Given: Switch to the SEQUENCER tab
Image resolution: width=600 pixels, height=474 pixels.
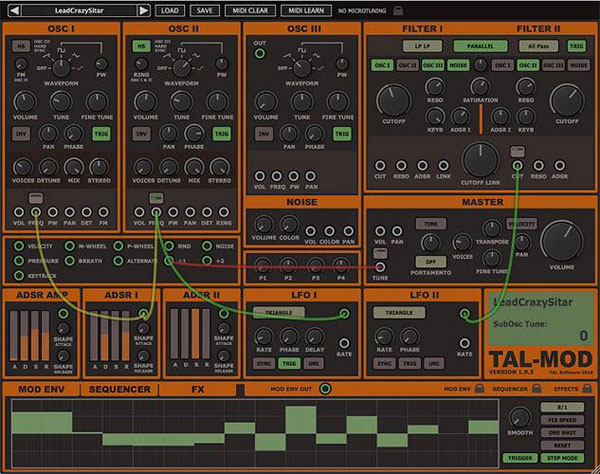Looking at the screenshot, I should click(119, 389).
